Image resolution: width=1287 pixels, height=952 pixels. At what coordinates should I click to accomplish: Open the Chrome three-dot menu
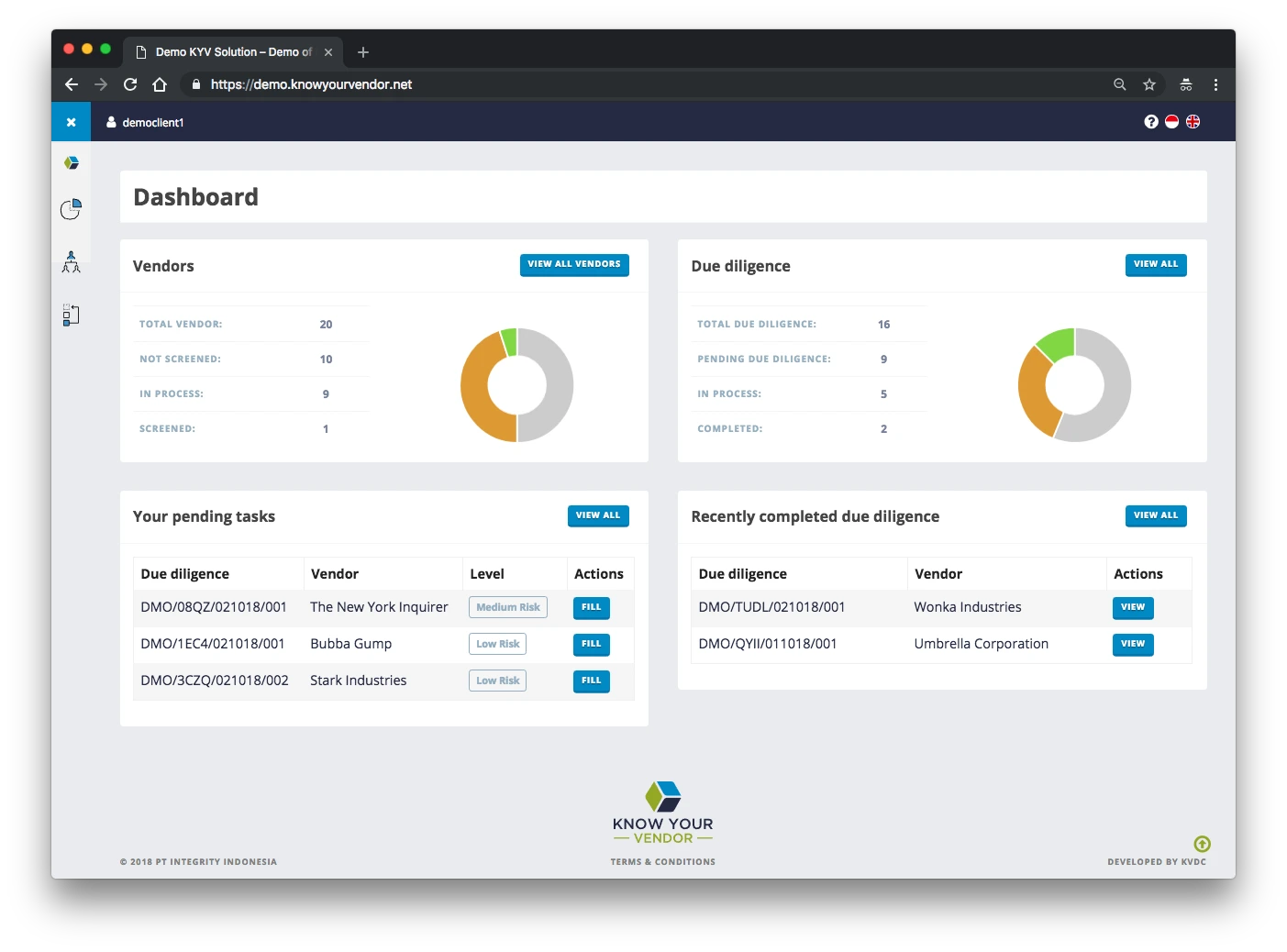pyautogui.click(x=1215, y=83)
